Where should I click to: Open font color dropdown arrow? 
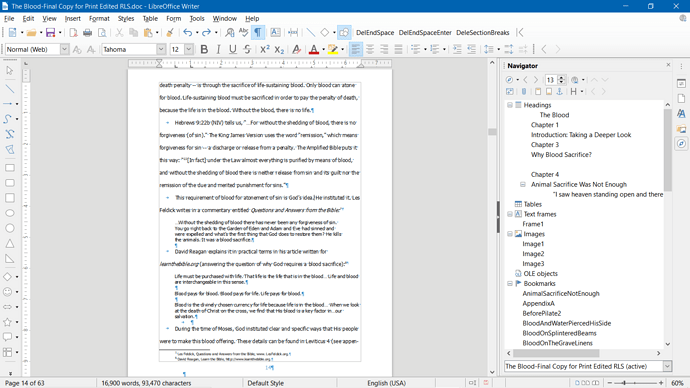(323, 49)
